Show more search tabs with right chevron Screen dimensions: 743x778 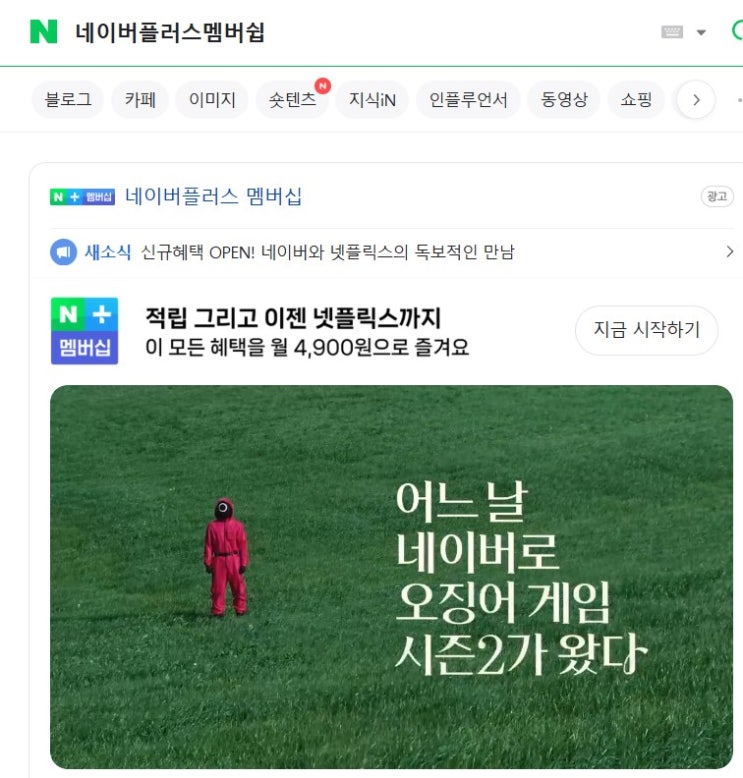tap(696, 100)
